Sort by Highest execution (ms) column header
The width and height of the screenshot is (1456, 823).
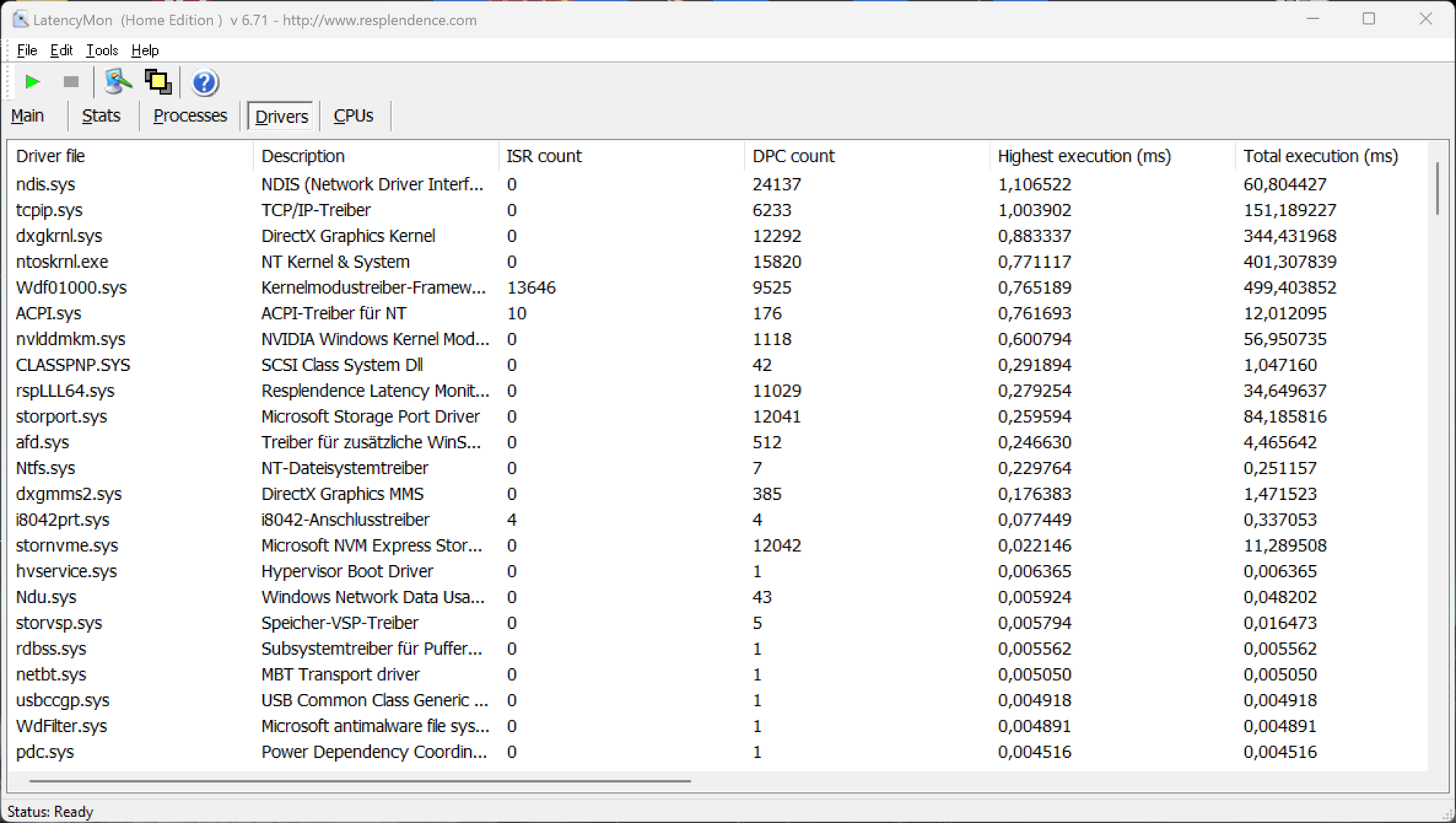coord(1084,156)
